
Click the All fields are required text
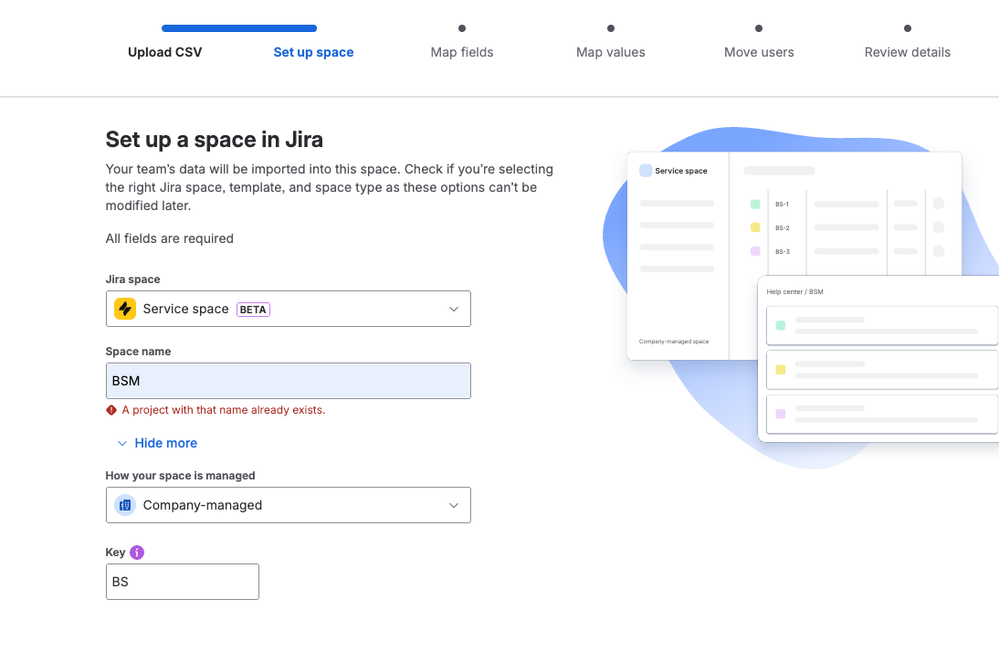pos(169,238)
